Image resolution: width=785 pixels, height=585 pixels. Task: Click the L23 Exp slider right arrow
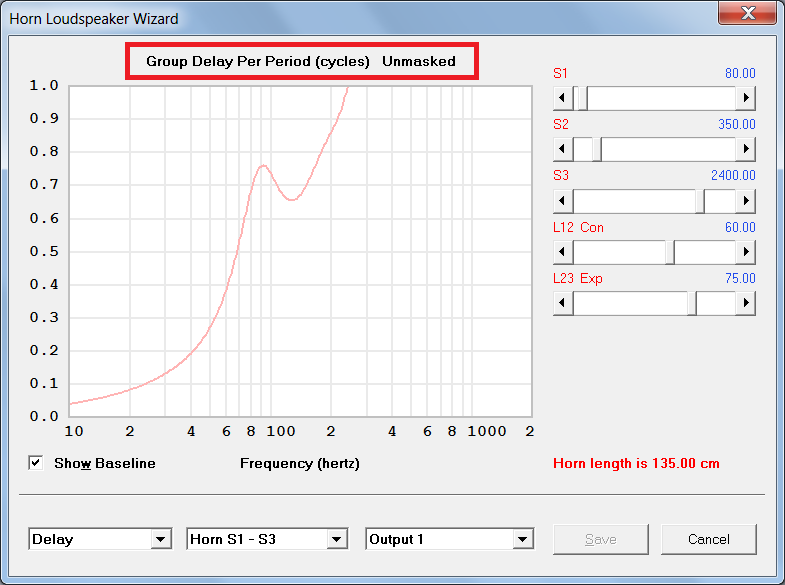pos(745,303)
